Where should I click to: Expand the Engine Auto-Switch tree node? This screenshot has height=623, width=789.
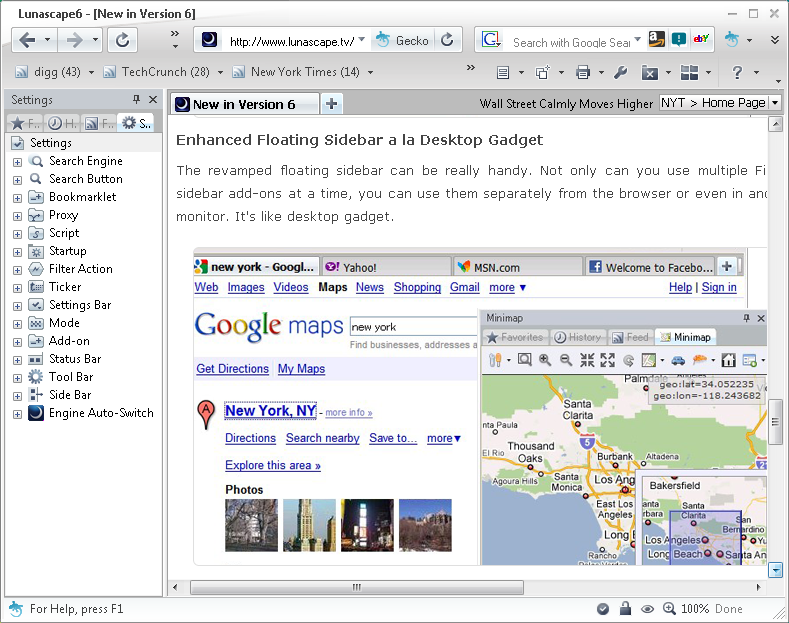17,414
